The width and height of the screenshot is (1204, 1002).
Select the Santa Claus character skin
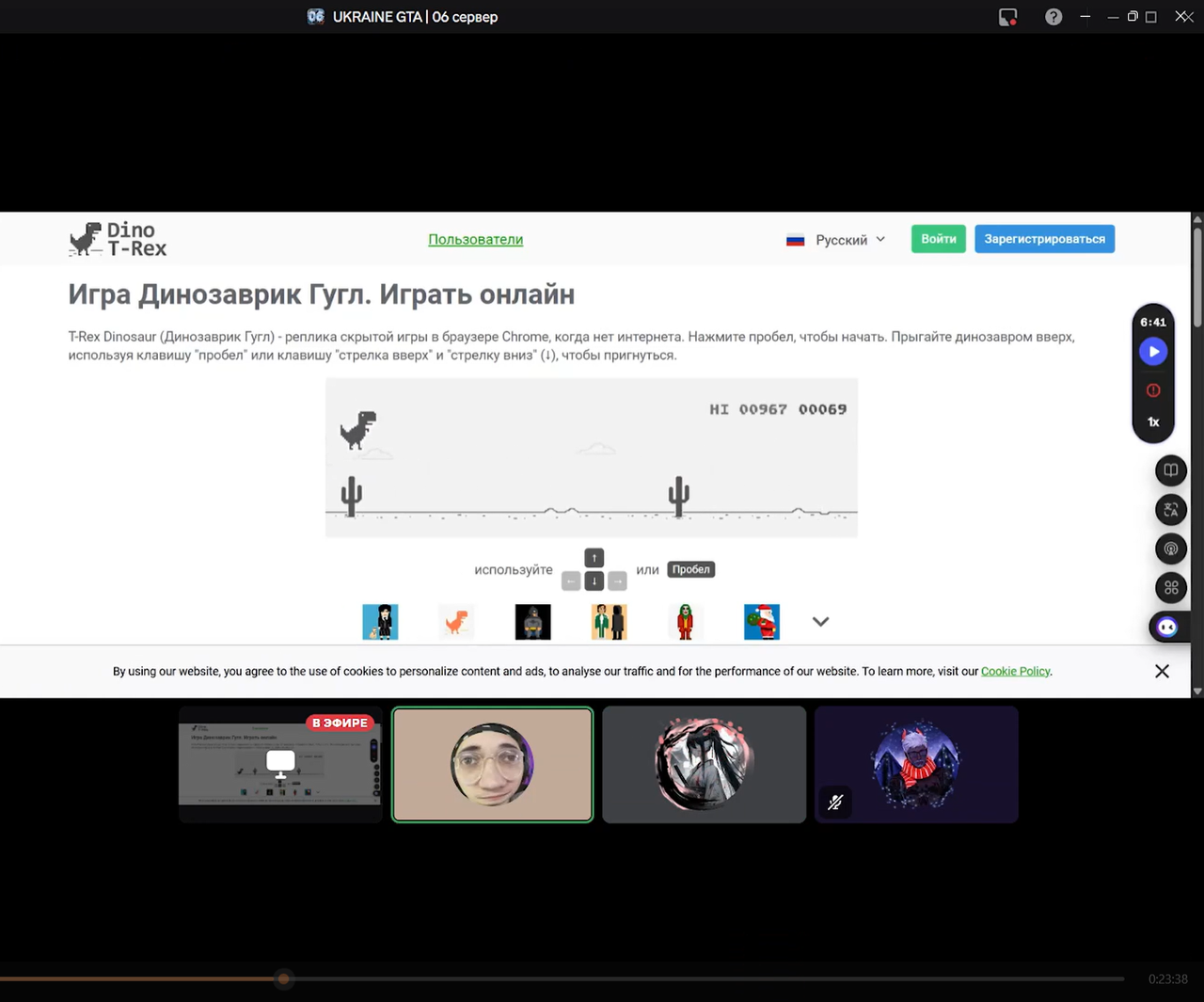tap(762, 622)
